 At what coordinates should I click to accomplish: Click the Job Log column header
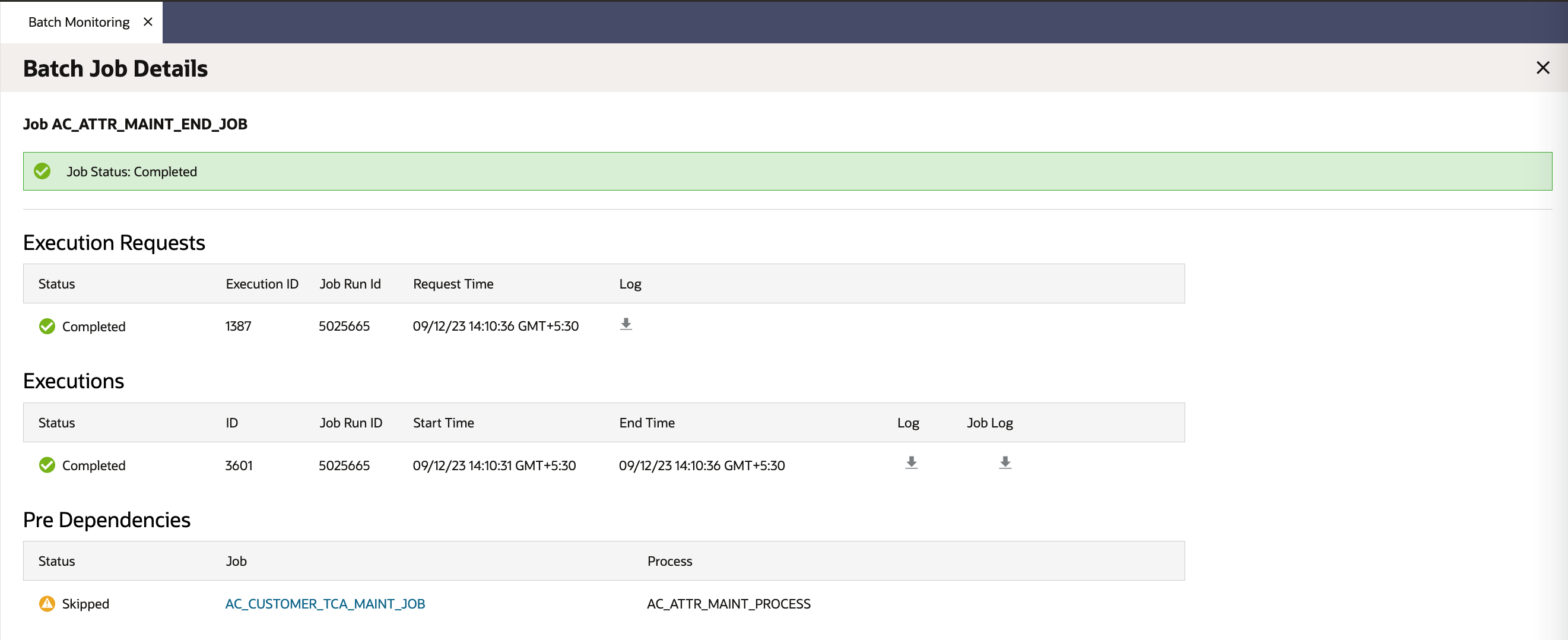pos(991,423)
